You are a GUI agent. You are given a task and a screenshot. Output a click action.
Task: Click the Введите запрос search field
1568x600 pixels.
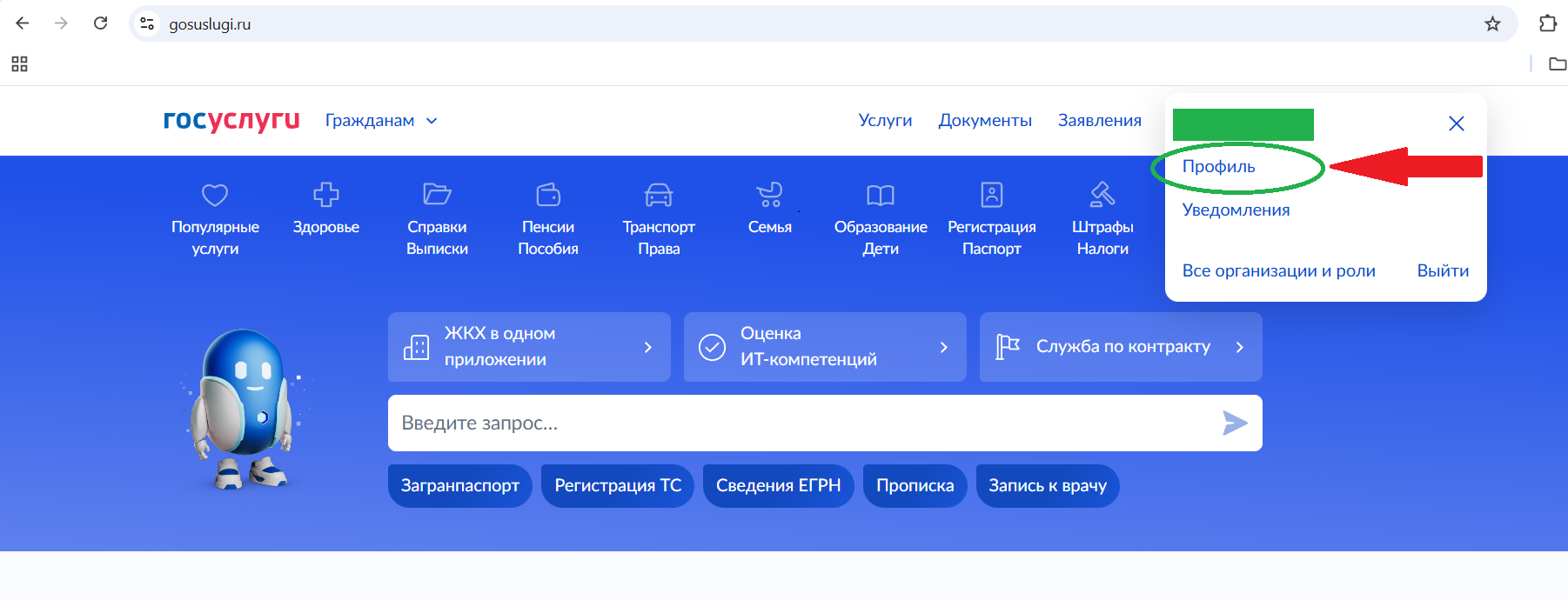point(801,423)
